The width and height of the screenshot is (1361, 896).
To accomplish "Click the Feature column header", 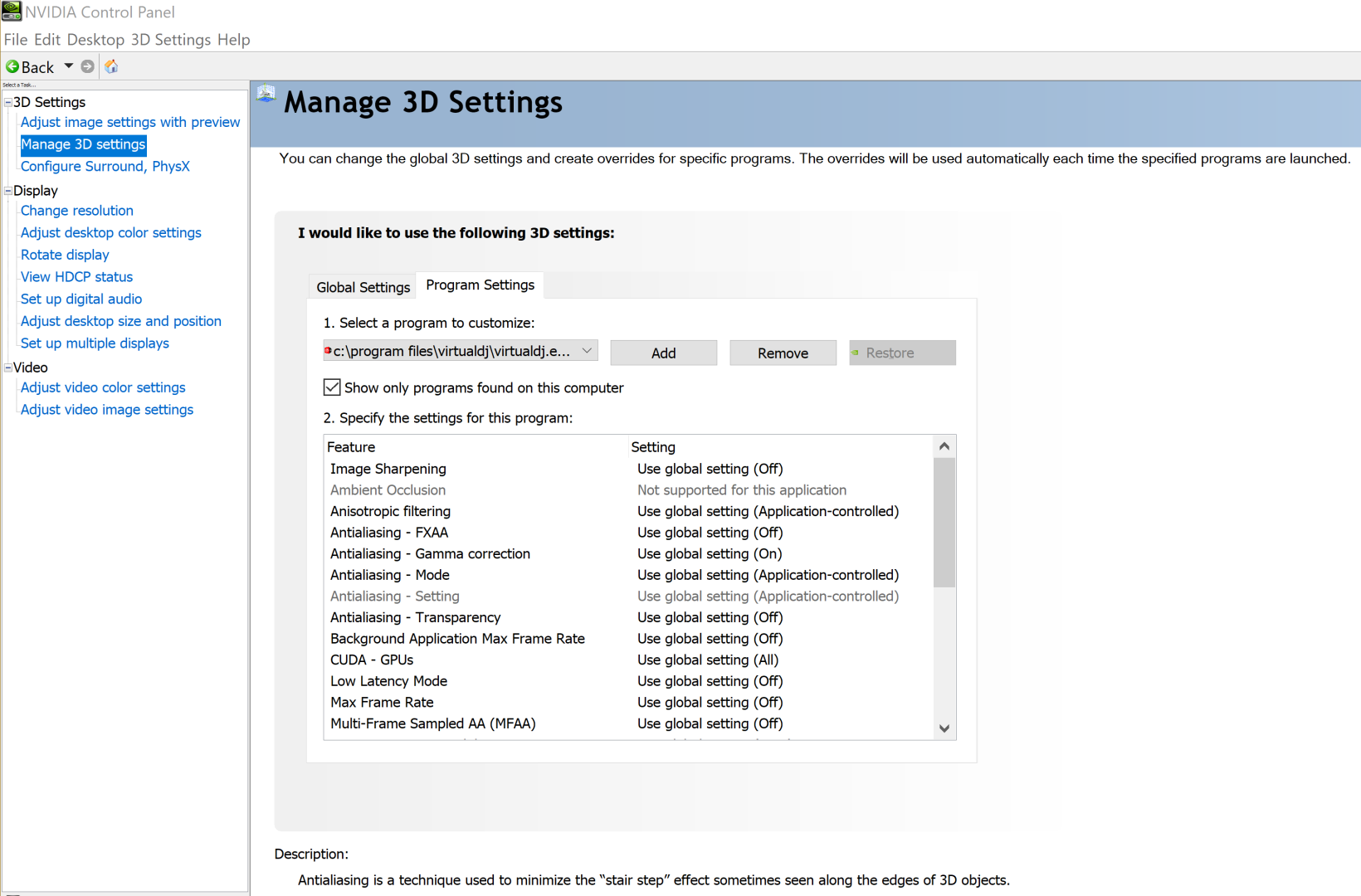I will click(476, 447).
